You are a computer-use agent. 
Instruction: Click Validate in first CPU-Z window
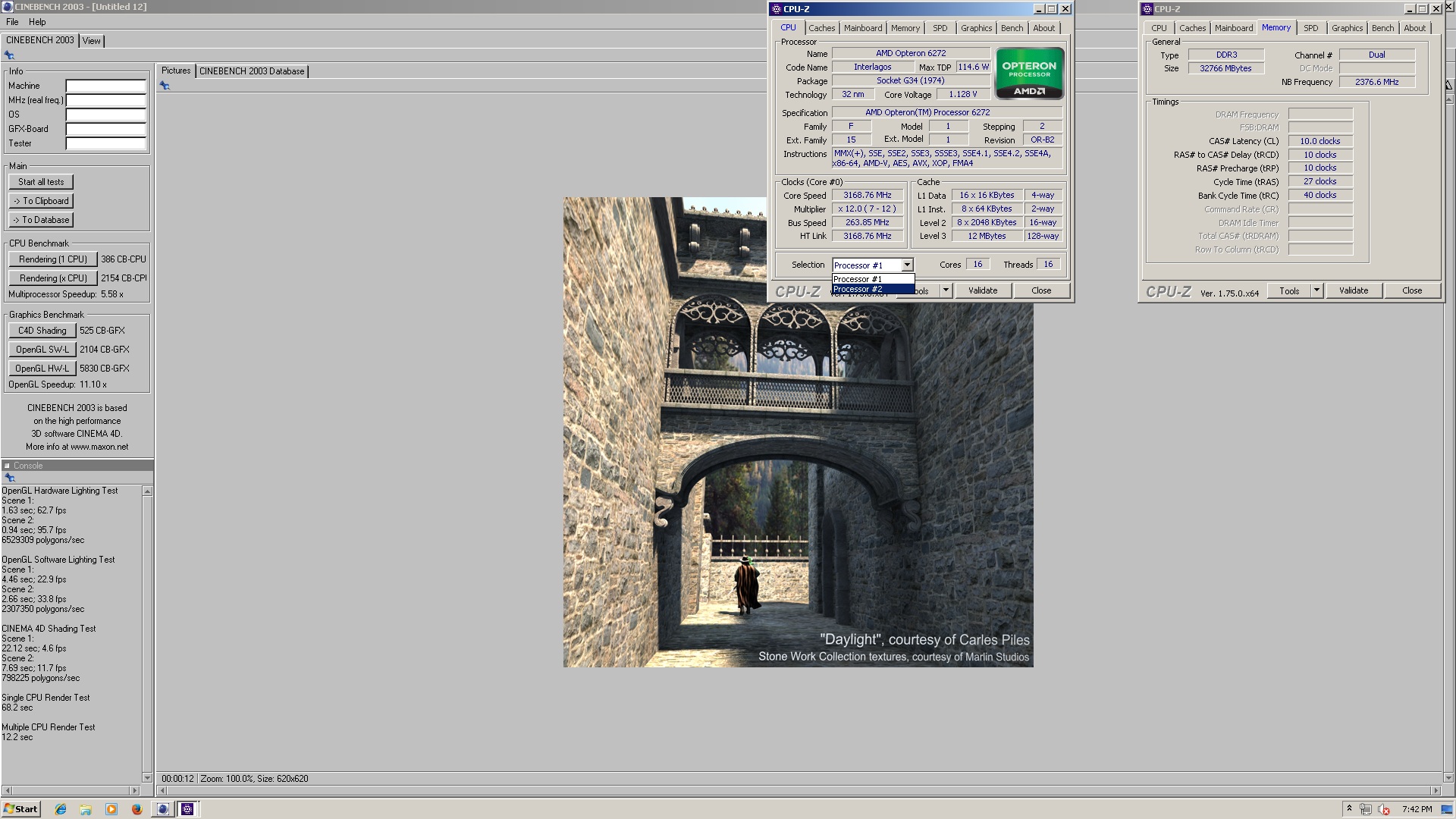(983, 290)
